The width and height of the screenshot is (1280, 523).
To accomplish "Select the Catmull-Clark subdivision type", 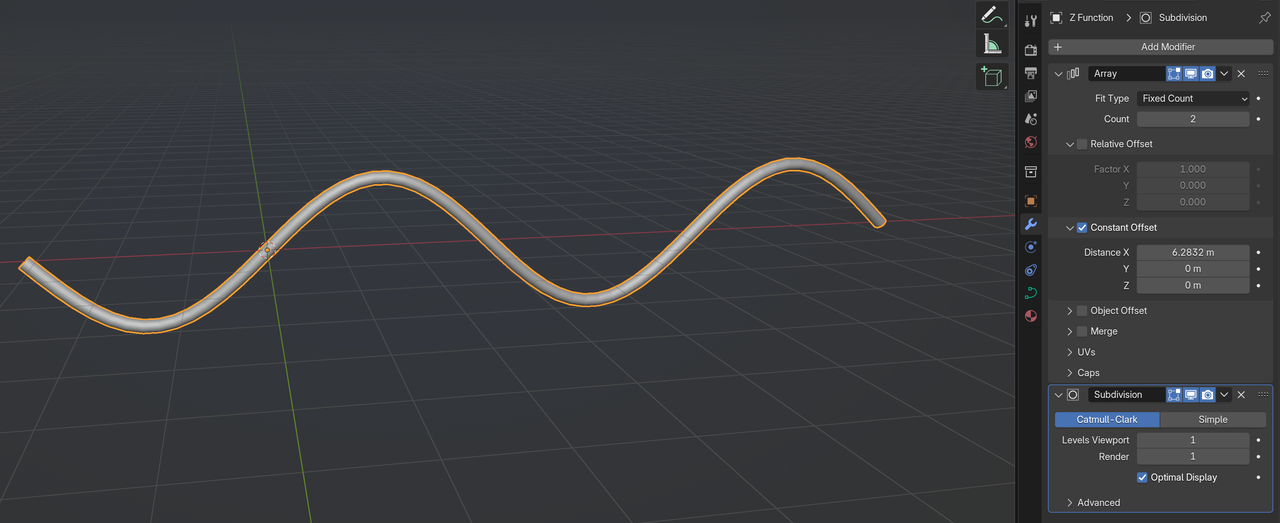I will coord(1107,420).
